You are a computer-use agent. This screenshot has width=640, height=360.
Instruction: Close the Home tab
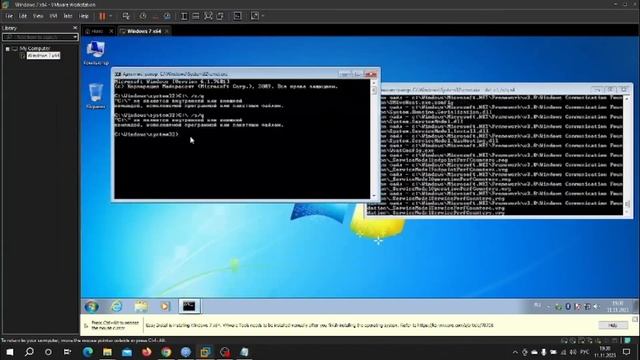(111, 31)
